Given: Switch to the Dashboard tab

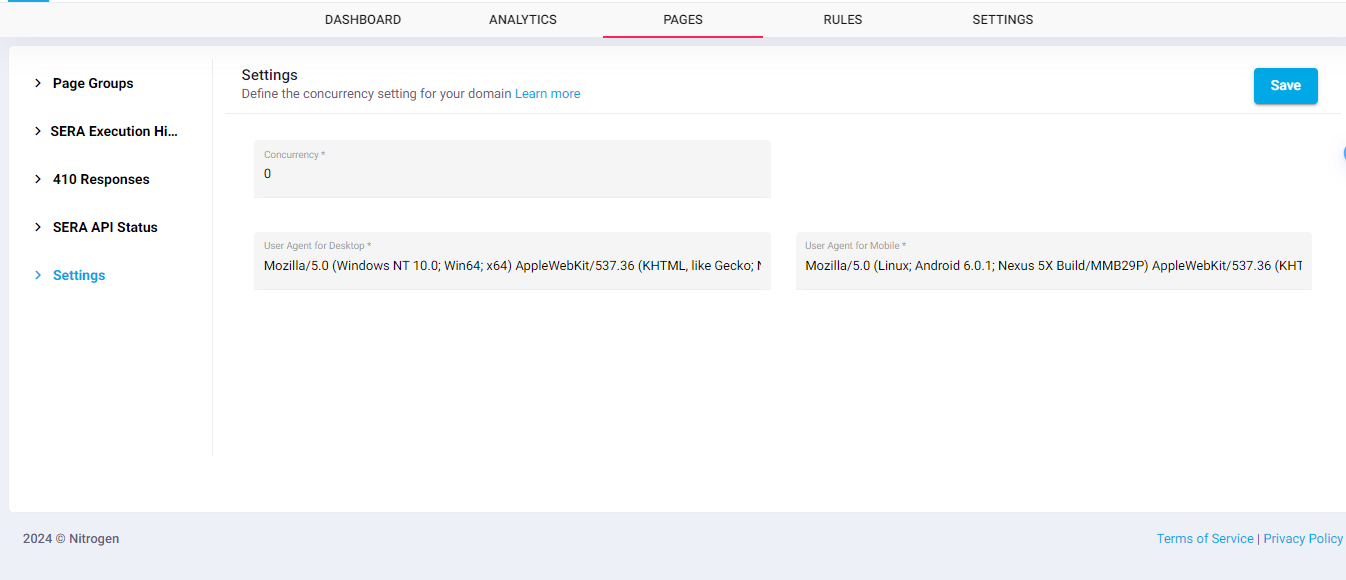Looking at the screenshot, I should (363, 20).
